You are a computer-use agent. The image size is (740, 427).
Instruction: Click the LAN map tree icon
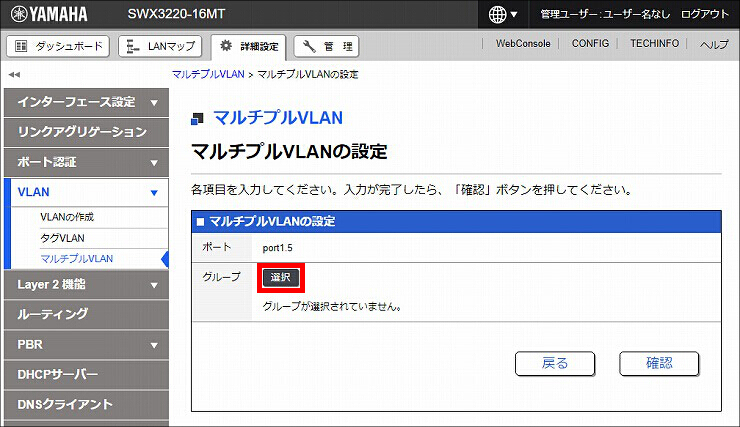(x=133, y=46)
